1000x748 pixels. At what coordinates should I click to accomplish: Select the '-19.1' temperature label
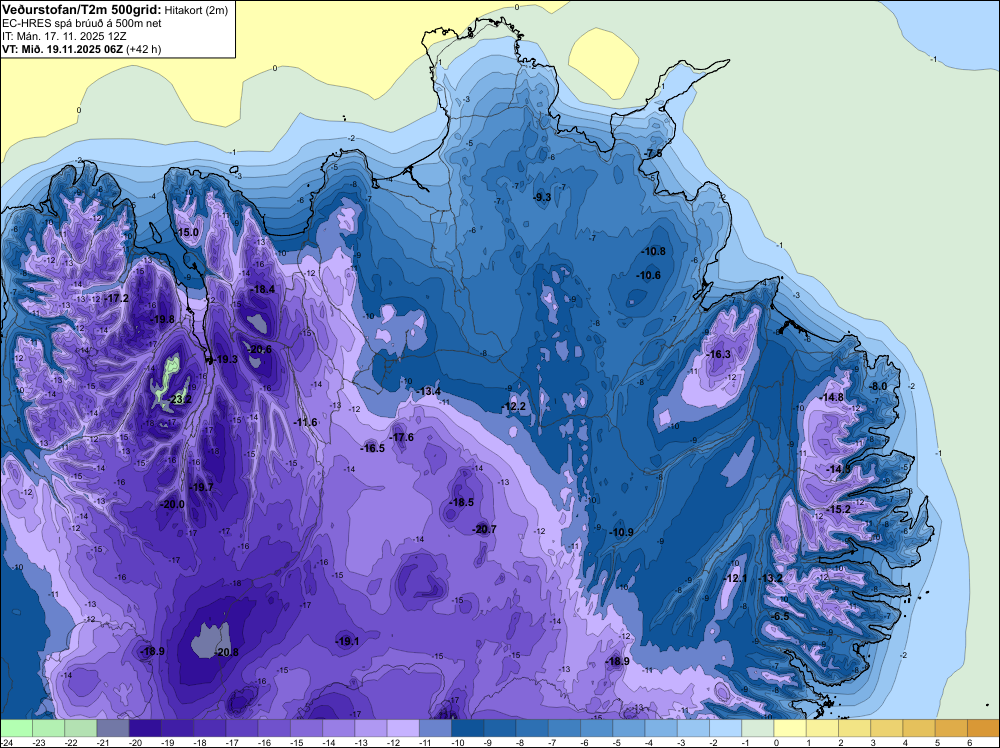coord(348,642)
